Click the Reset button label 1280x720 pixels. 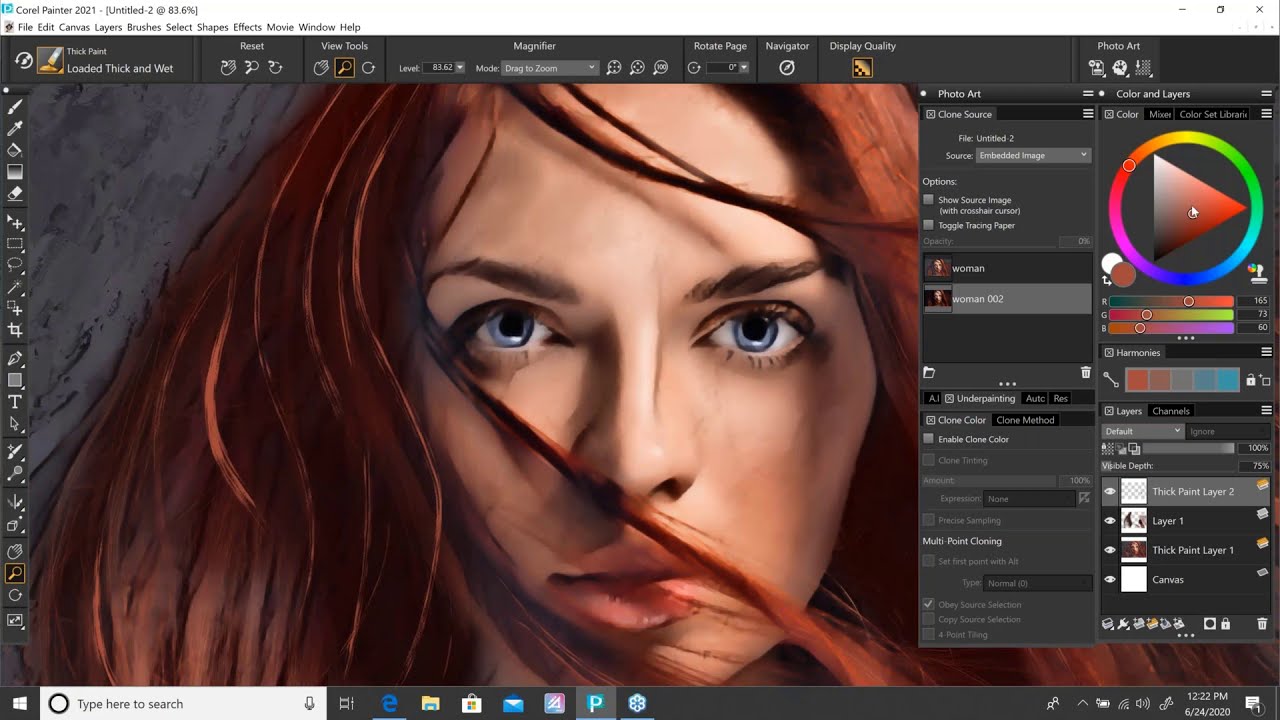[252, 46]
